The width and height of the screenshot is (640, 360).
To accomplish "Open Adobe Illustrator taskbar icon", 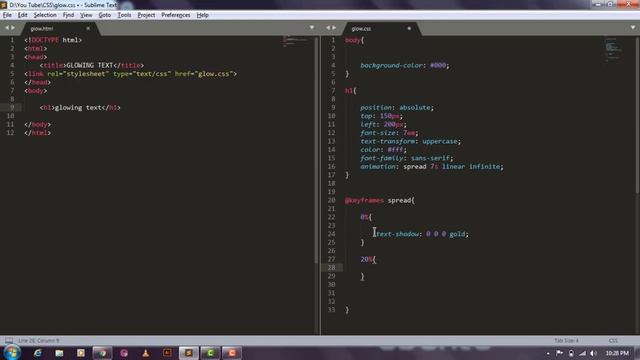I will point(167,353).
